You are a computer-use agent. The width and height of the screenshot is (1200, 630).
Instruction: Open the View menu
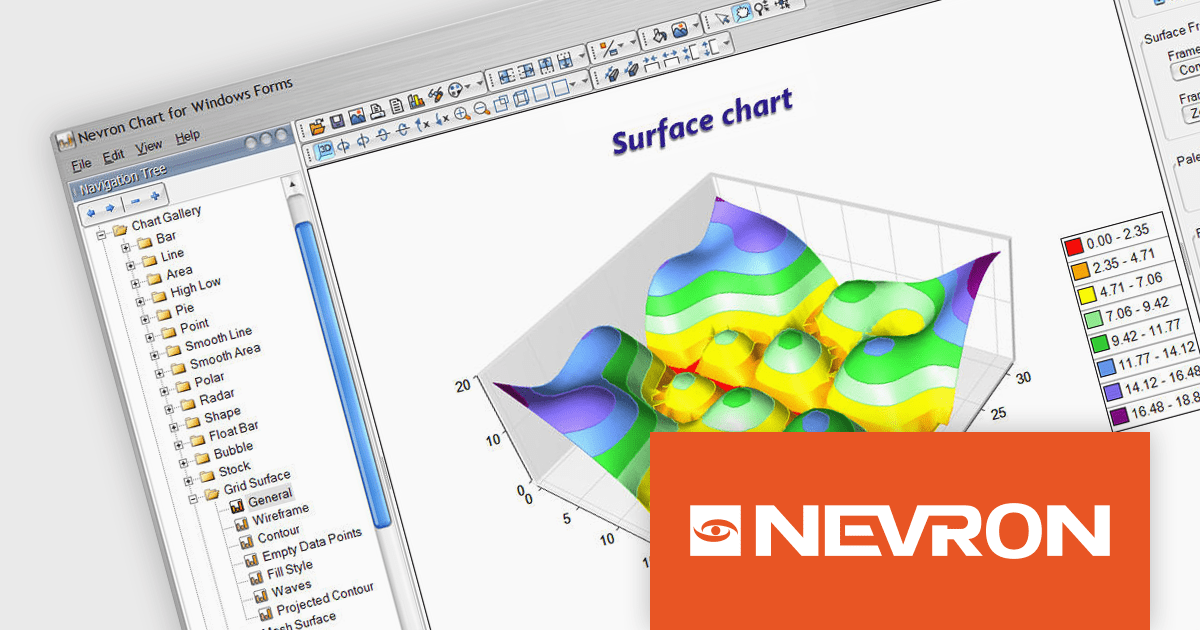[x=148, y=146]
